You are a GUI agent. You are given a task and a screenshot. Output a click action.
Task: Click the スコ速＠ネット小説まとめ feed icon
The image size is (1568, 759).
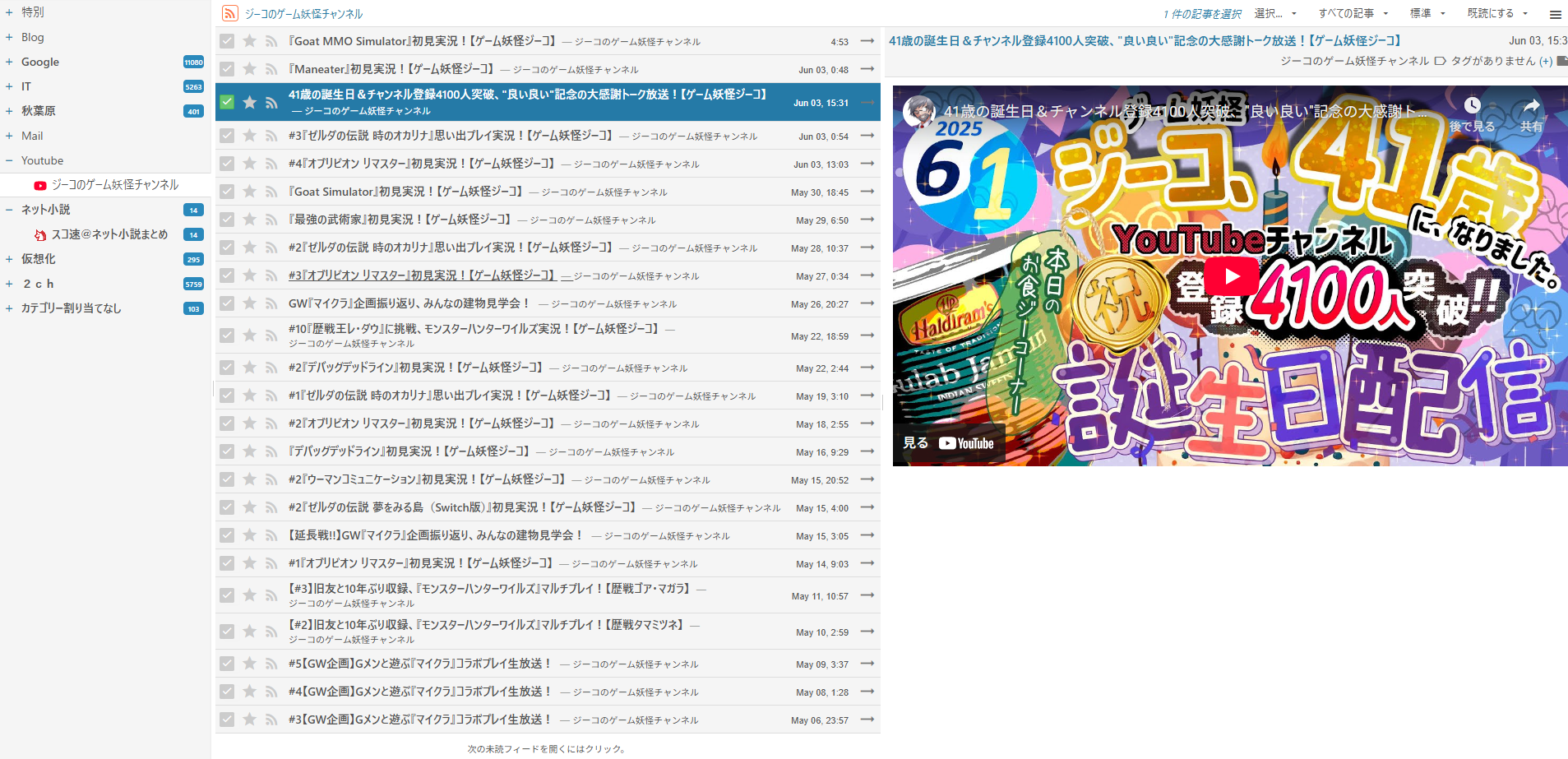click(x=39, y=235)
